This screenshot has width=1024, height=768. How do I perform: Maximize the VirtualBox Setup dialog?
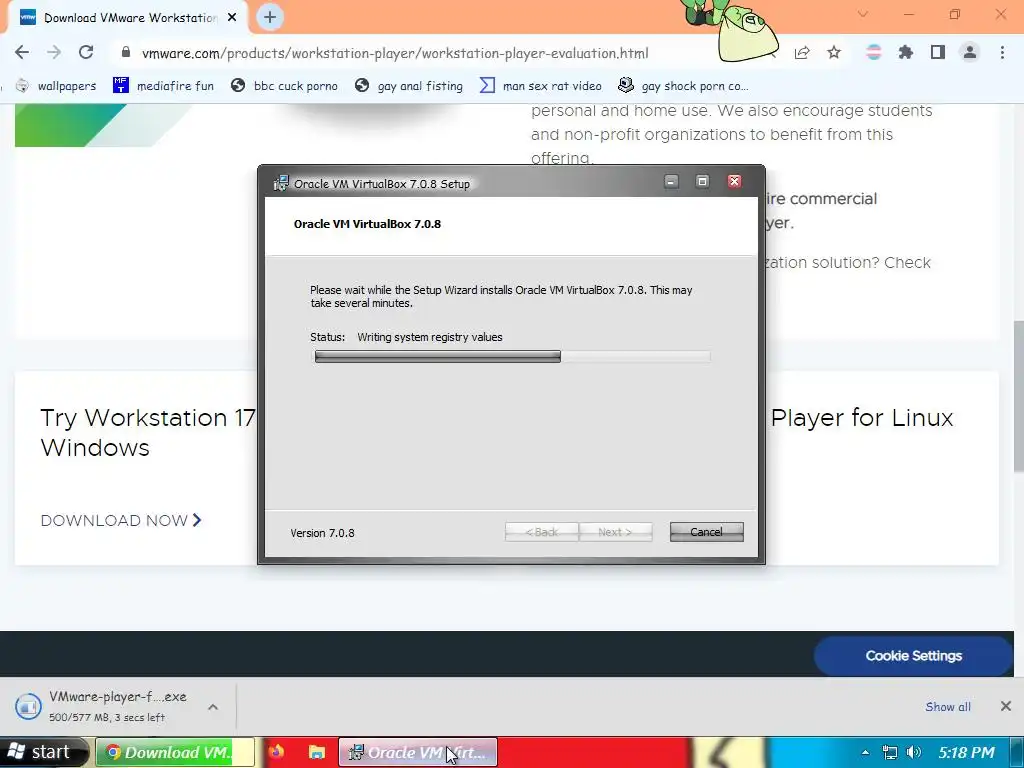[702, 182]
